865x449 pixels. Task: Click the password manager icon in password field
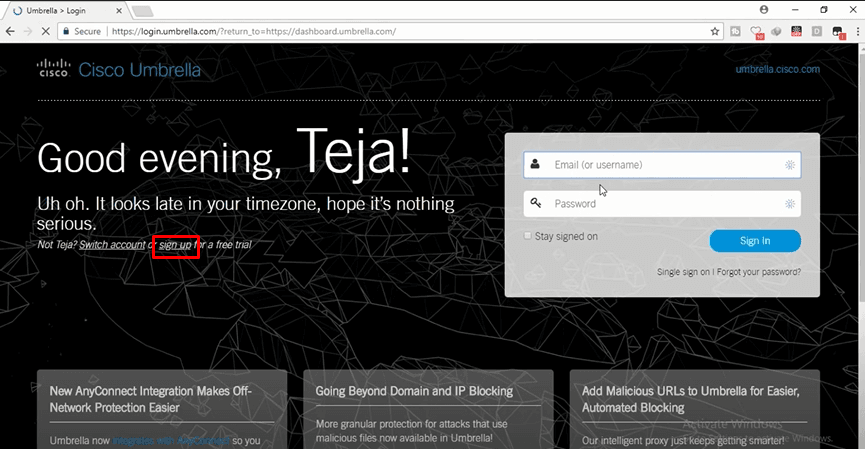pos(789,204)
